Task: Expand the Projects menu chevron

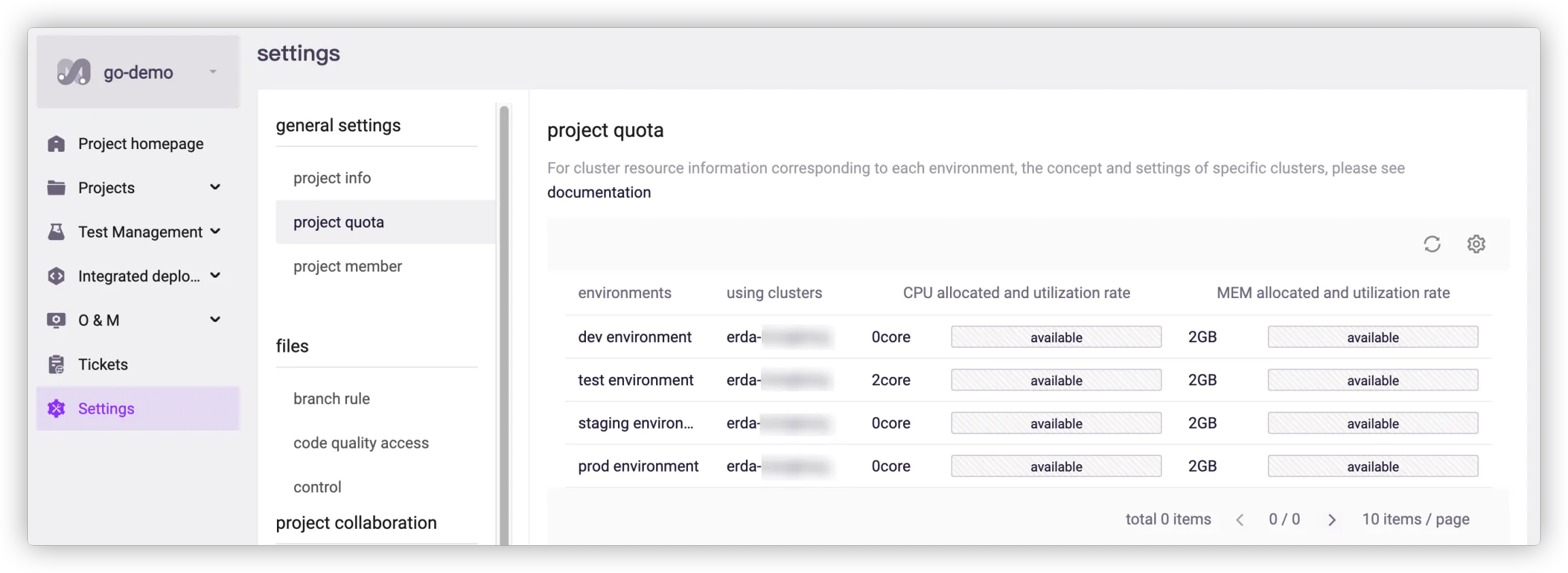Action: 215,187
